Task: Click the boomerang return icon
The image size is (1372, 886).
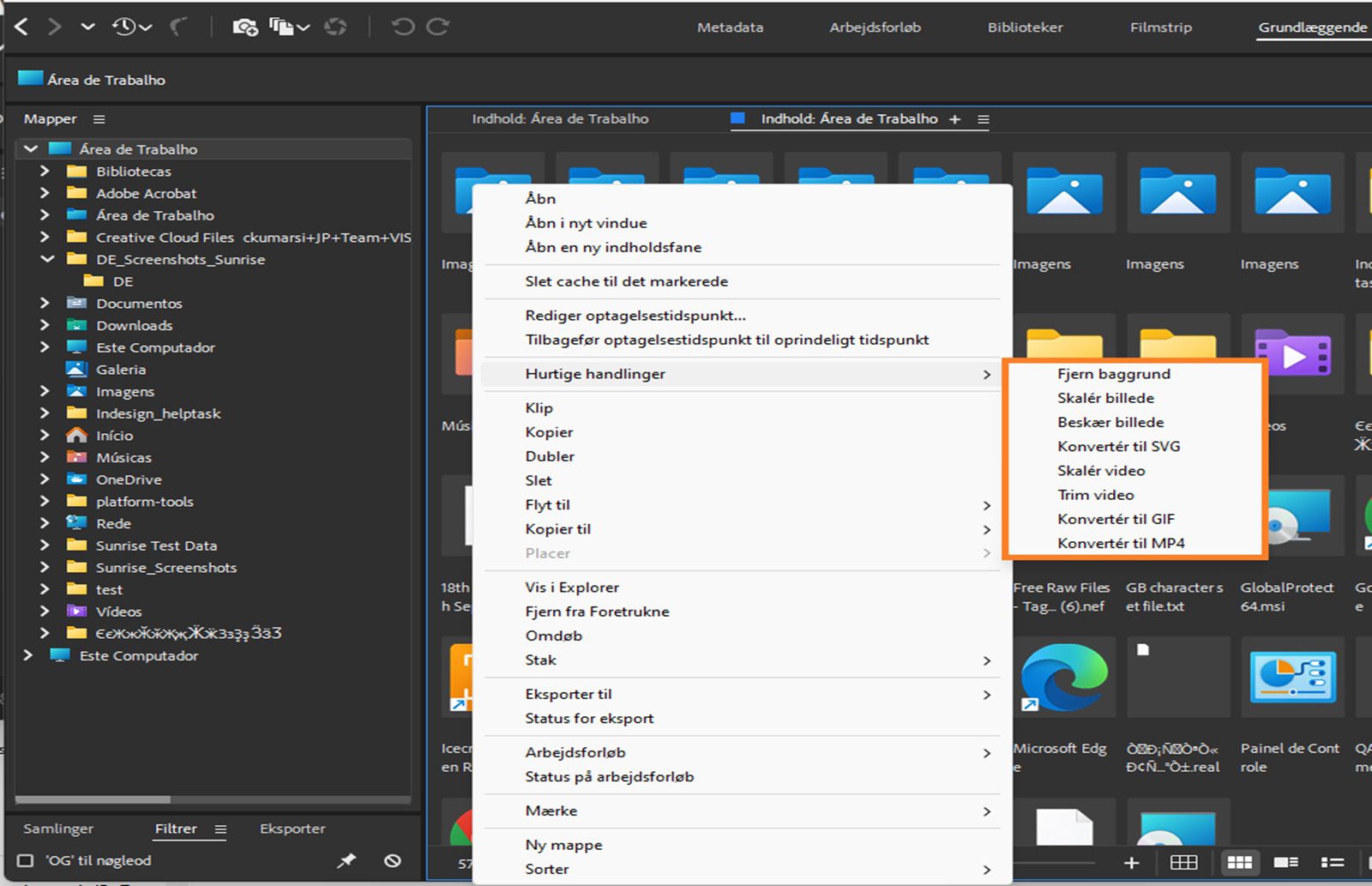Action: (x=178, y=27)
